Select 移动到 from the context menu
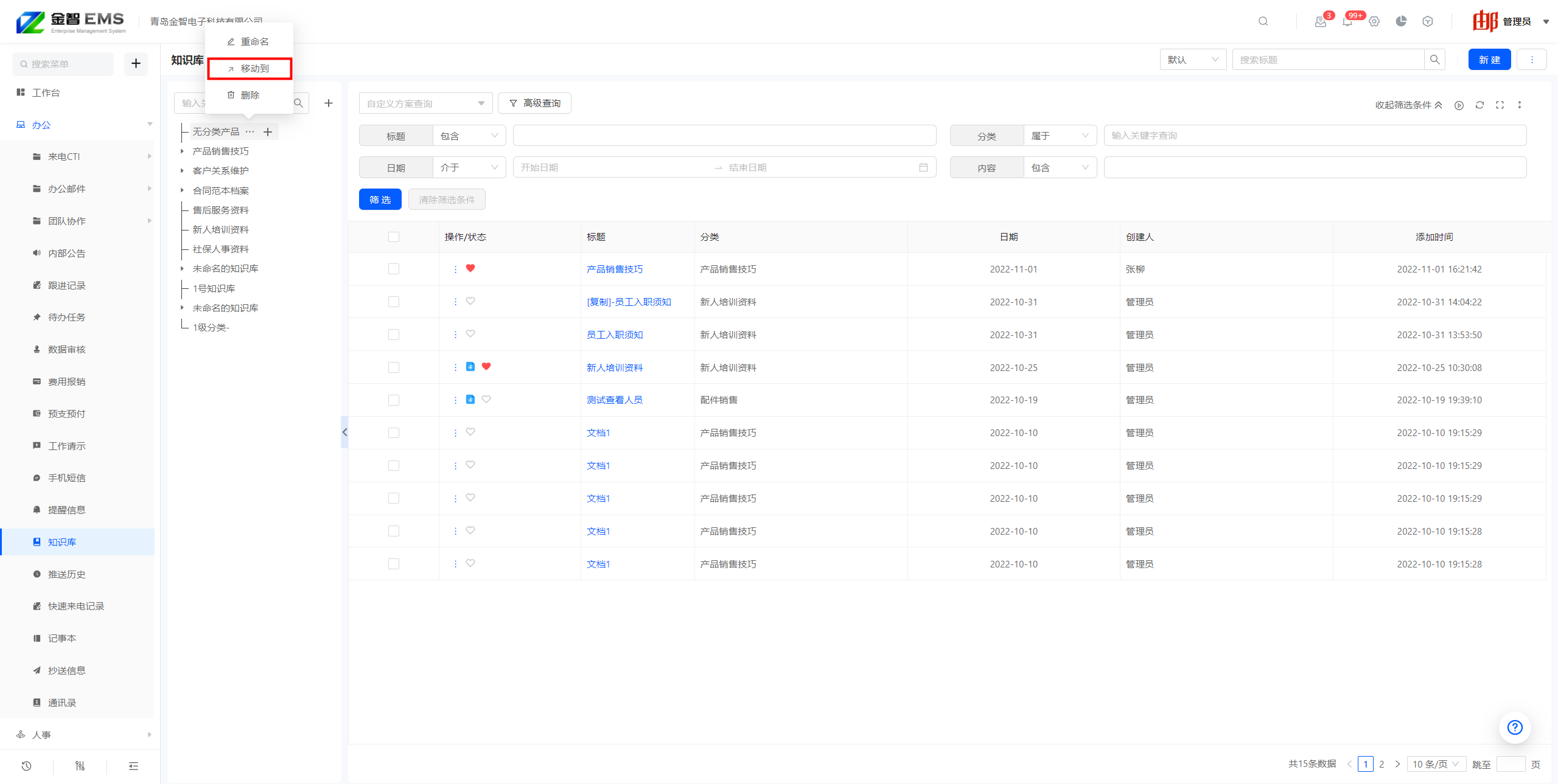Screen dimensions: 1558x784 tap(250, 68)
